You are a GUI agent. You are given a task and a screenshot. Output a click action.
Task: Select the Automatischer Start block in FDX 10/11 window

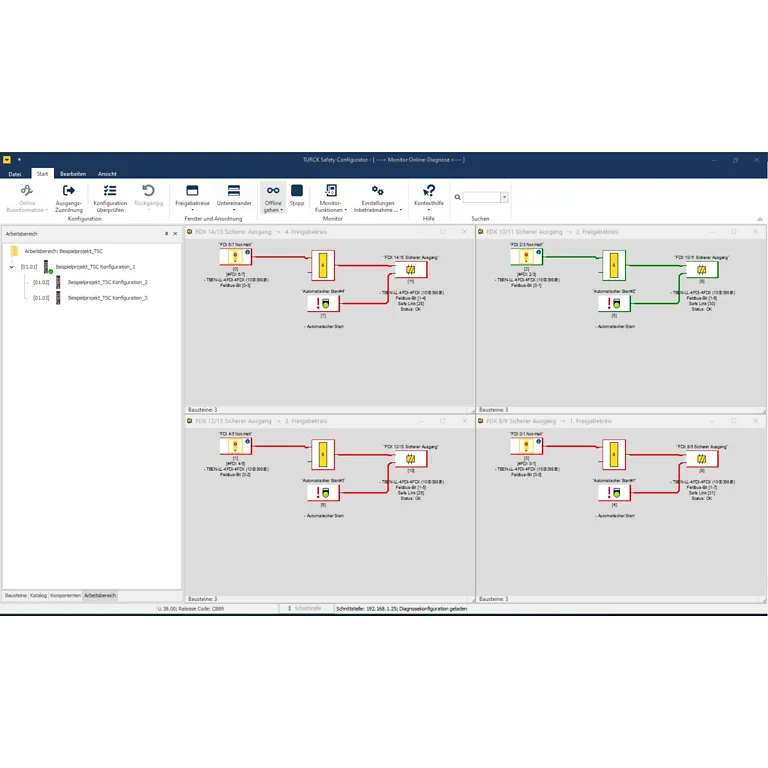[614, 304]
